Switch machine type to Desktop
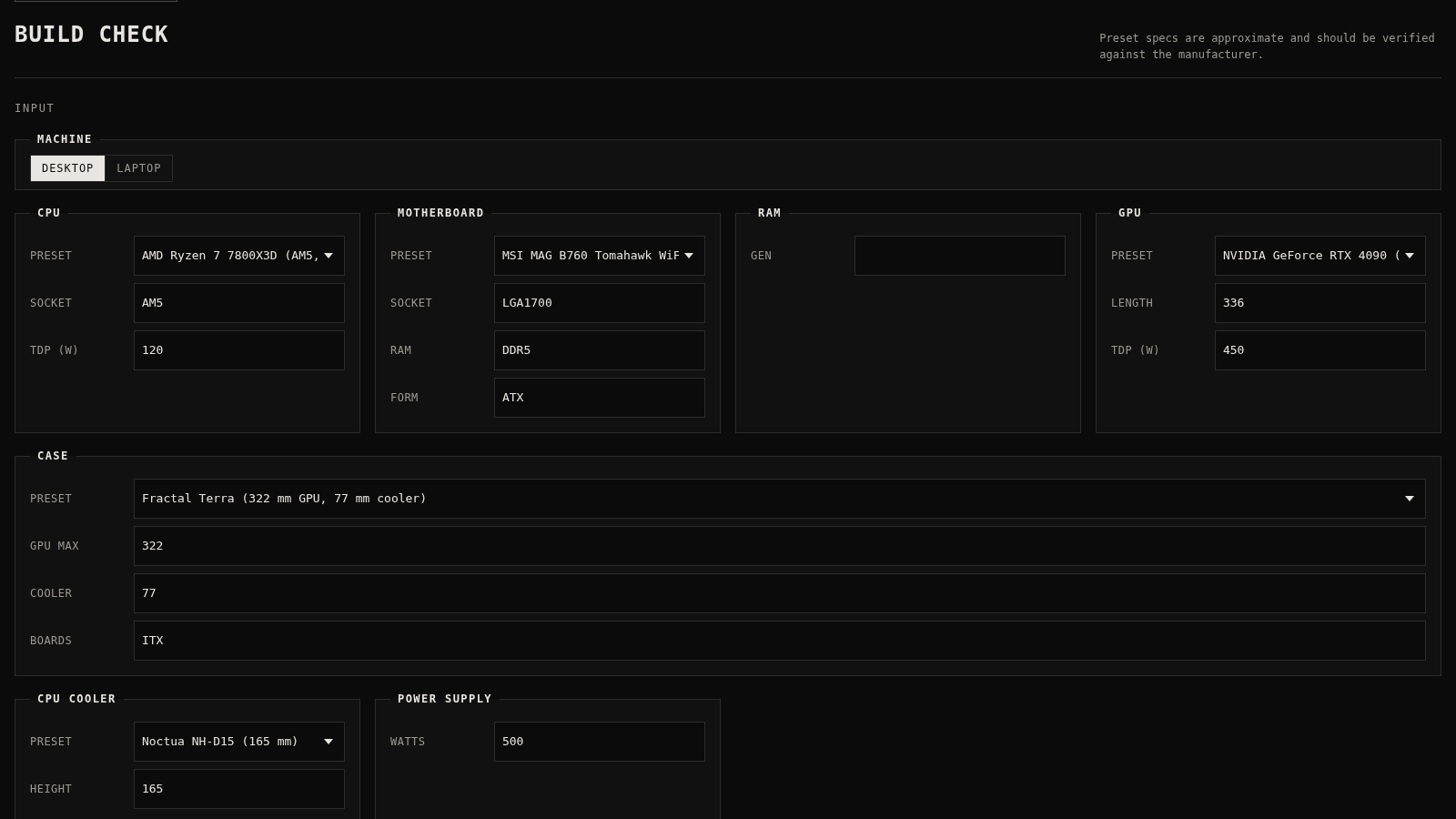Viewport: 1456px width, 819px height. 67,168
